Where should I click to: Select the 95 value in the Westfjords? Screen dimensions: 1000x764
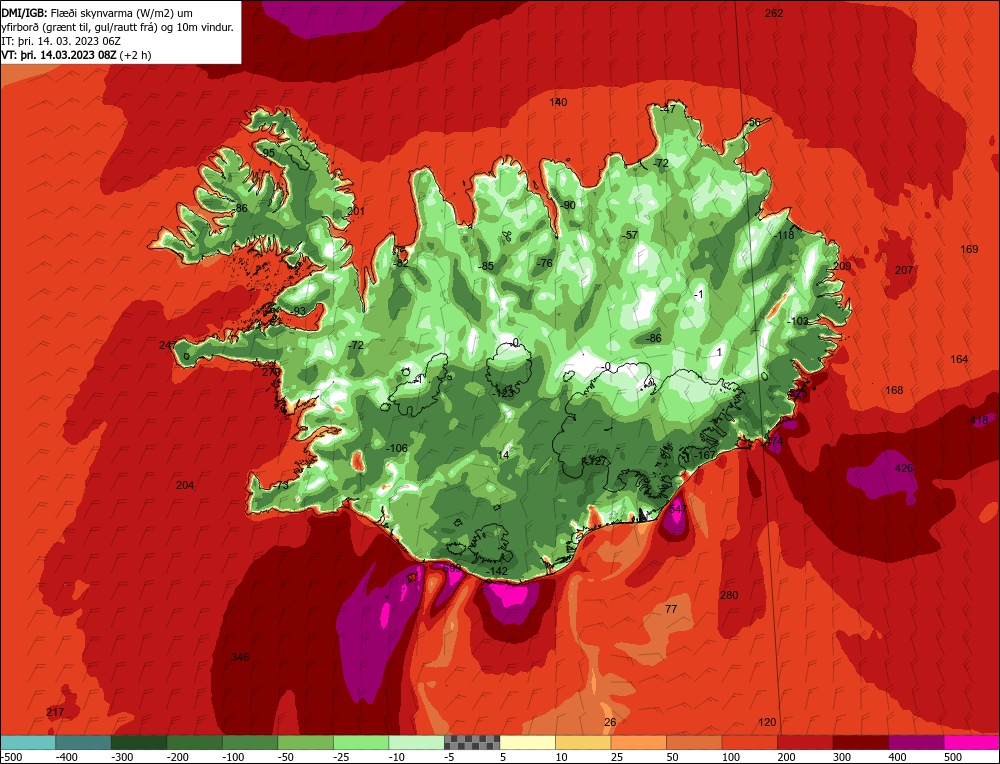tap(268, 153)
